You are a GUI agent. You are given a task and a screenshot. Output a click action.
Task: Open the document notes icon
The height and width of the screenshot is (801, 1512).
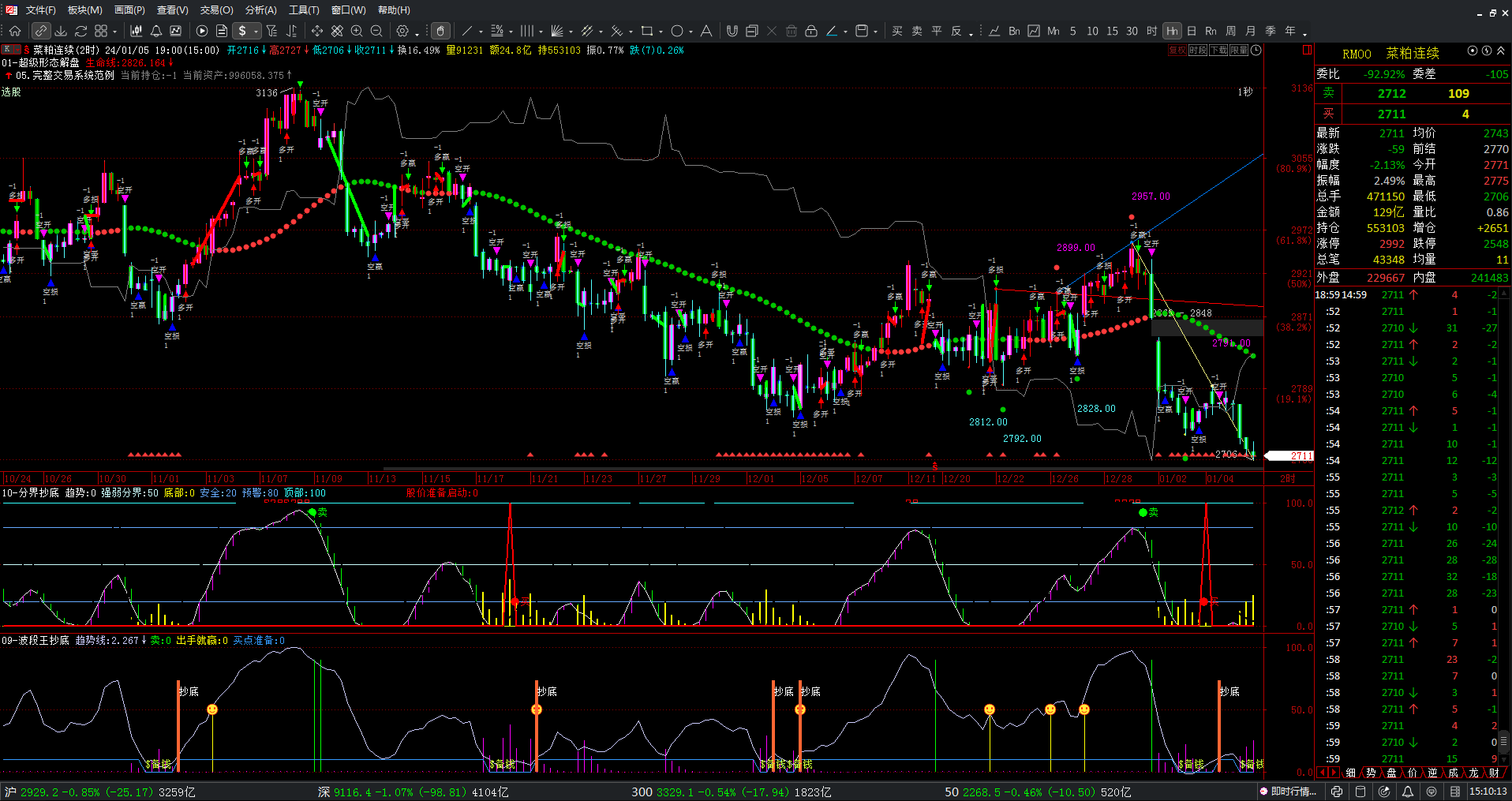[222, 31]
